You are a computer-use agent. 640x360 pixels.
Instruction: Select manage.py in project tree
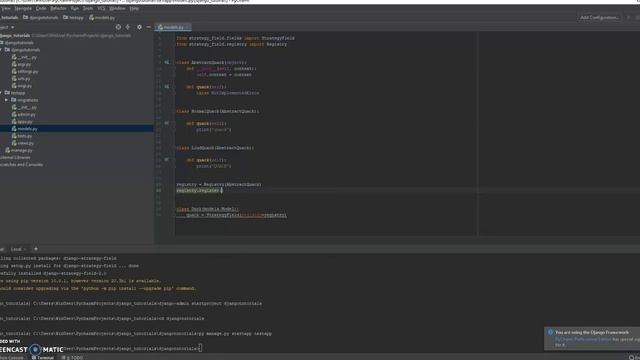click(x=19, y=150)
